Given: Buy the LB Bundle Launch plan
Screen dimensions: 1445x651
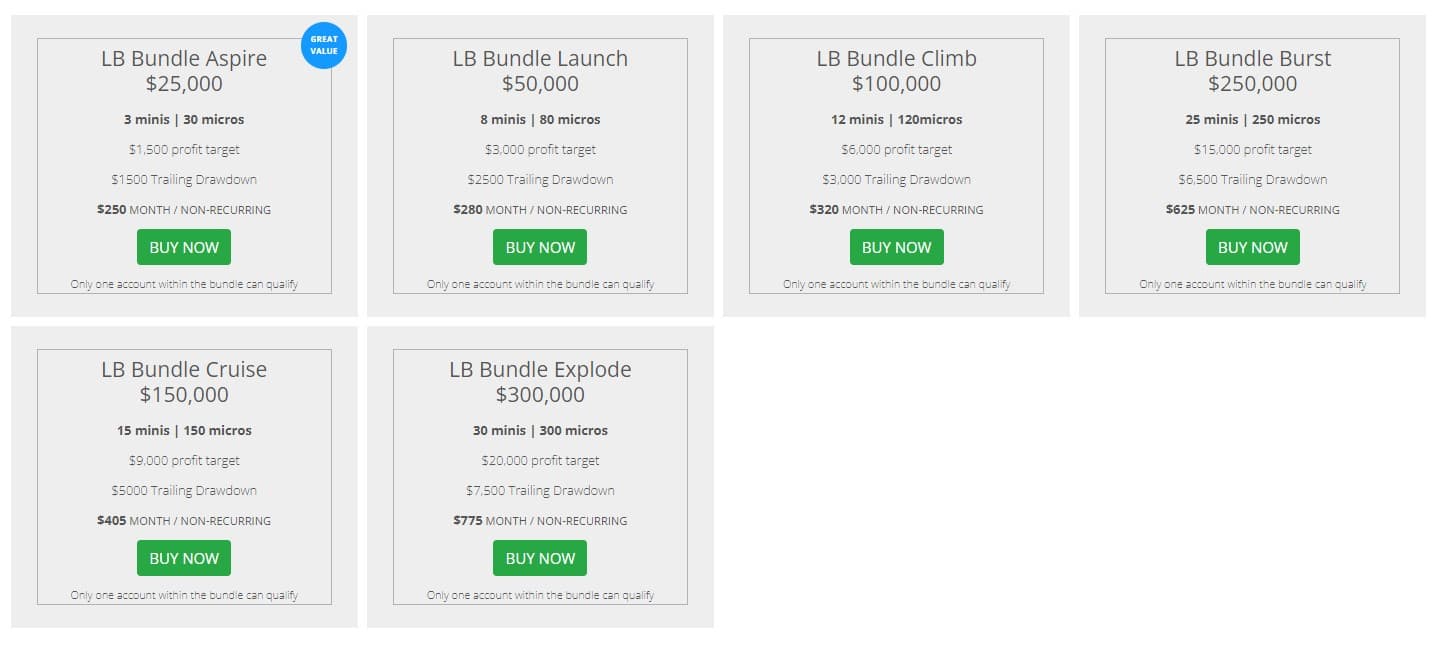Looking at the screenshot, I should coord(540,247).
